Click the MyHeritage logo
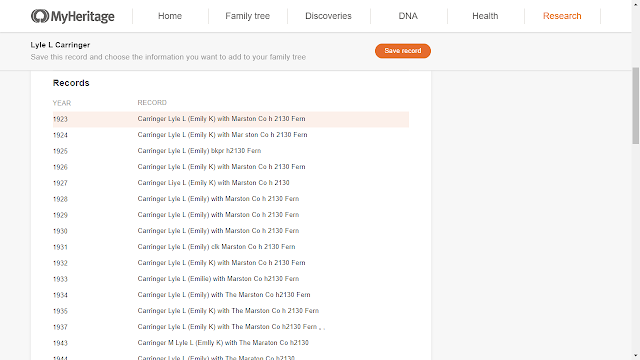 click(x=73, y=16)
